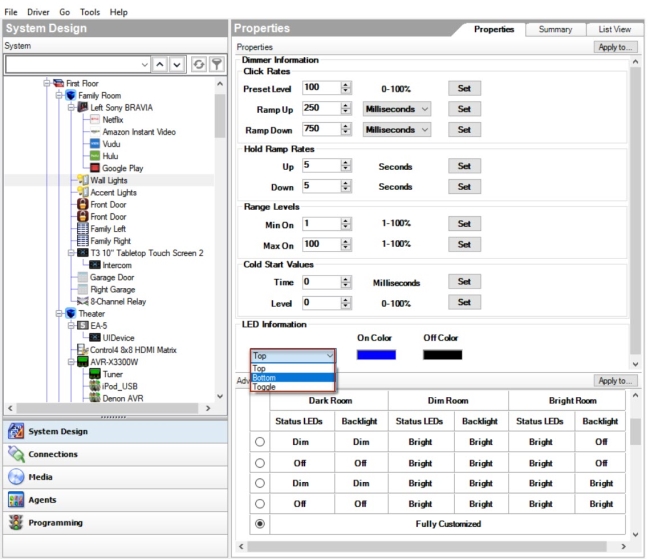650x559 pixels.
Task: Click the EA-5 controller icon
Action: point(83,326)
